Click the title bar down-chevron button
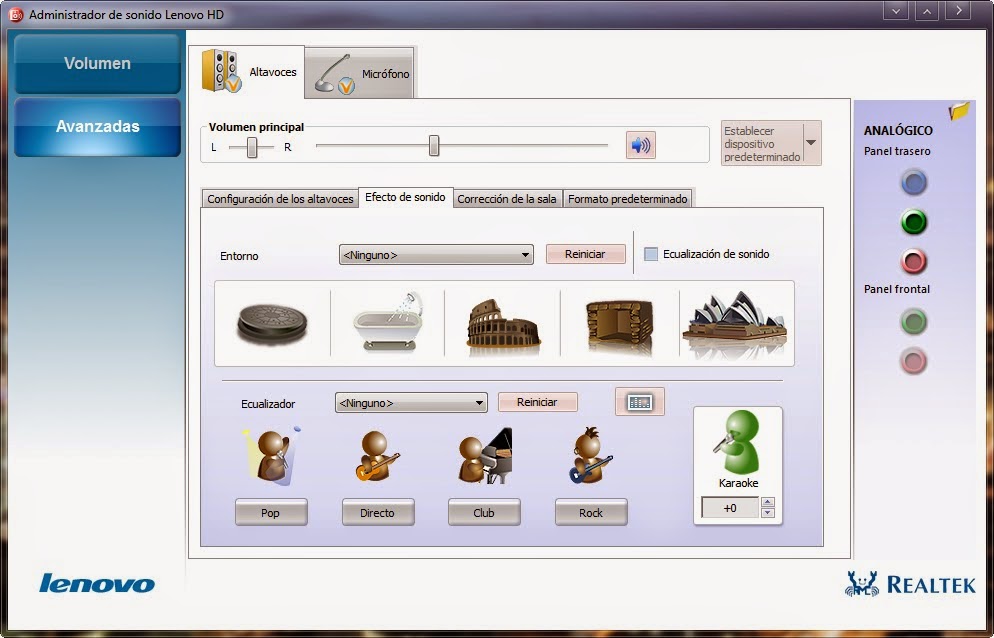This screenshot has height=638, width=994. (x=896, y=11)
